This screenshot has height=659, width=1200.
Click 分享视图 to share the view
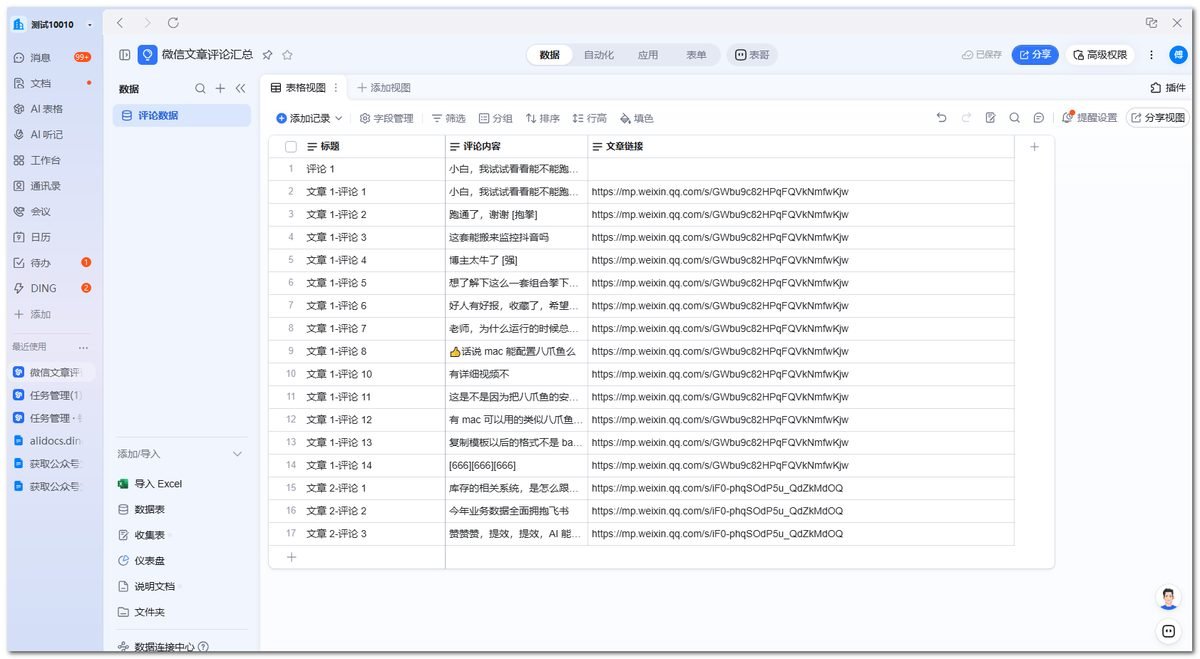click(1158, 118)
